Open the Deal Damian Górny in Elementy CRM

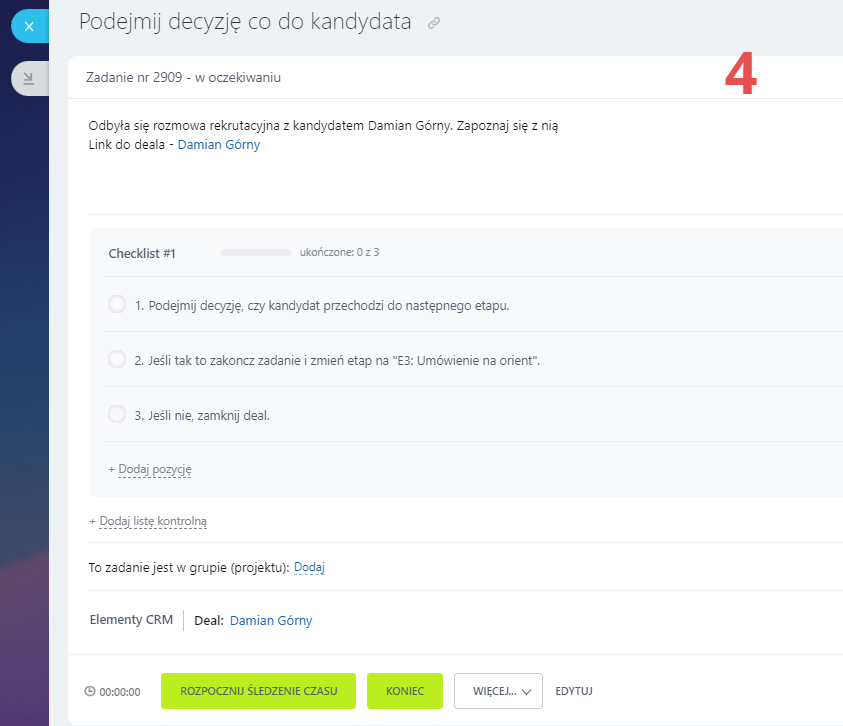tap(270, 620)
